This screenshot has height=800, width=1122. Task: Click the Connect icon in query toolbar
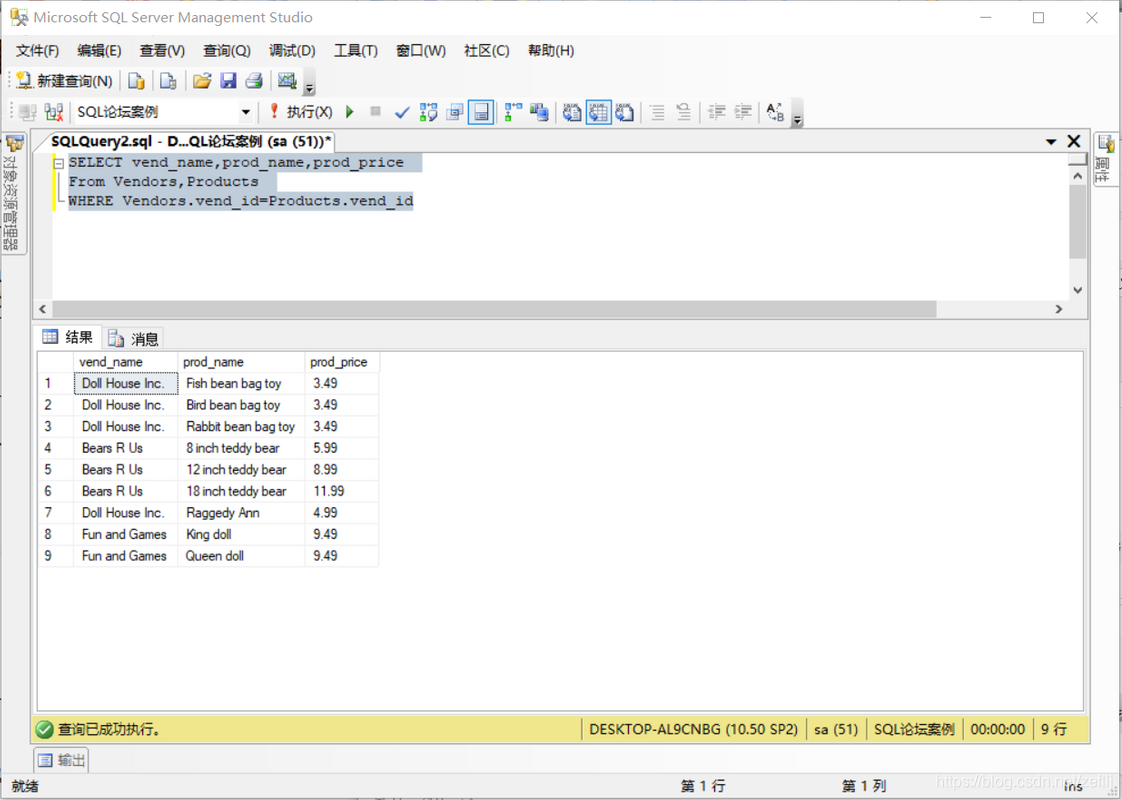(28, 112)
